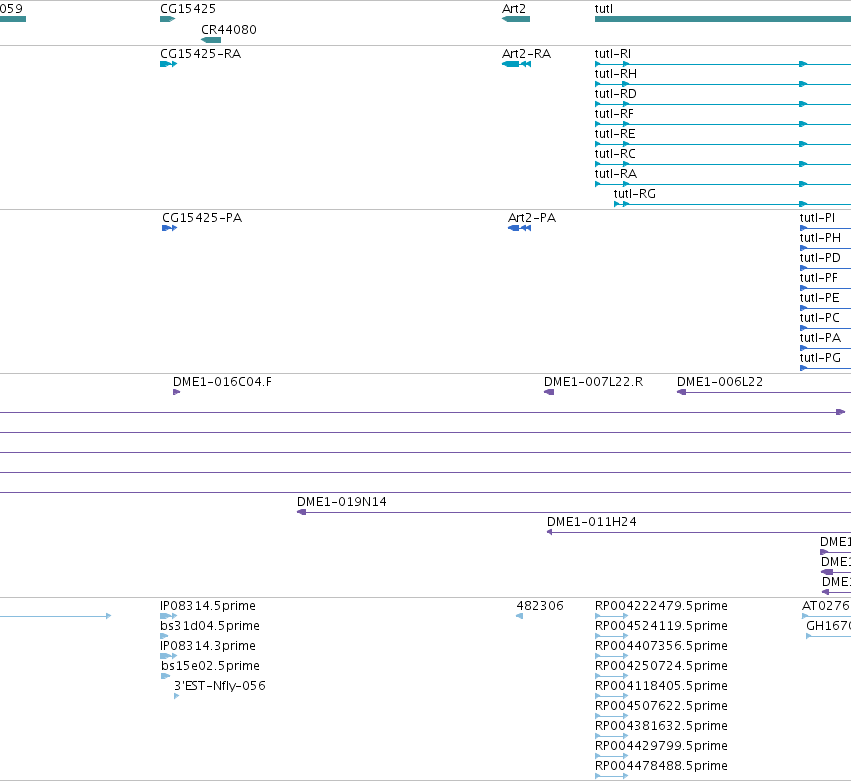Screen dimensions: 851x781
Task: Select the CG15425 gene label
Action: [188, 9]
